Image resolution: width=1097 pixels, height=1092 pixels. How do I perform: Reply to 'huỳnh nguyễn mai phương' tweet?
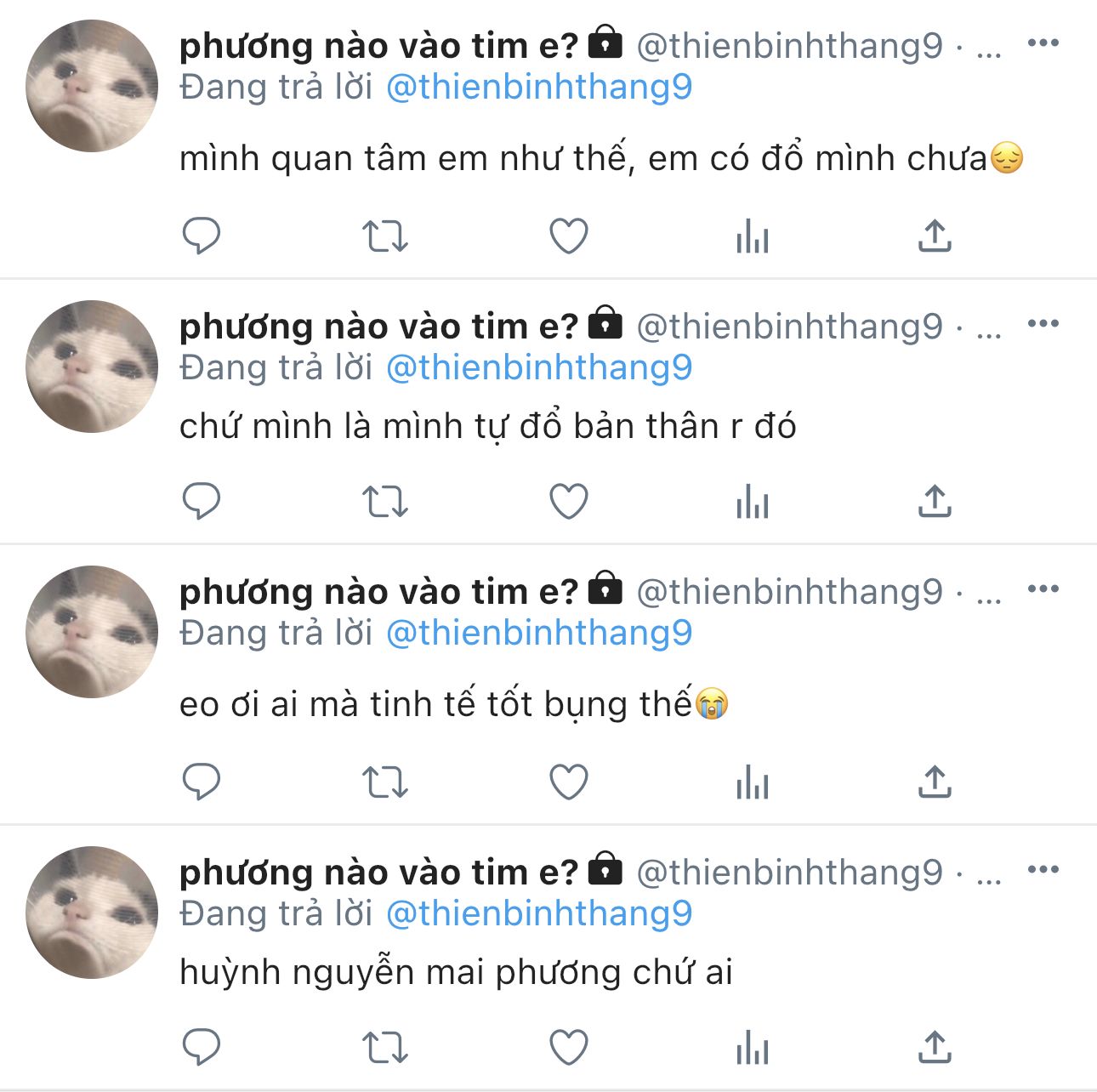point(202,1047)
